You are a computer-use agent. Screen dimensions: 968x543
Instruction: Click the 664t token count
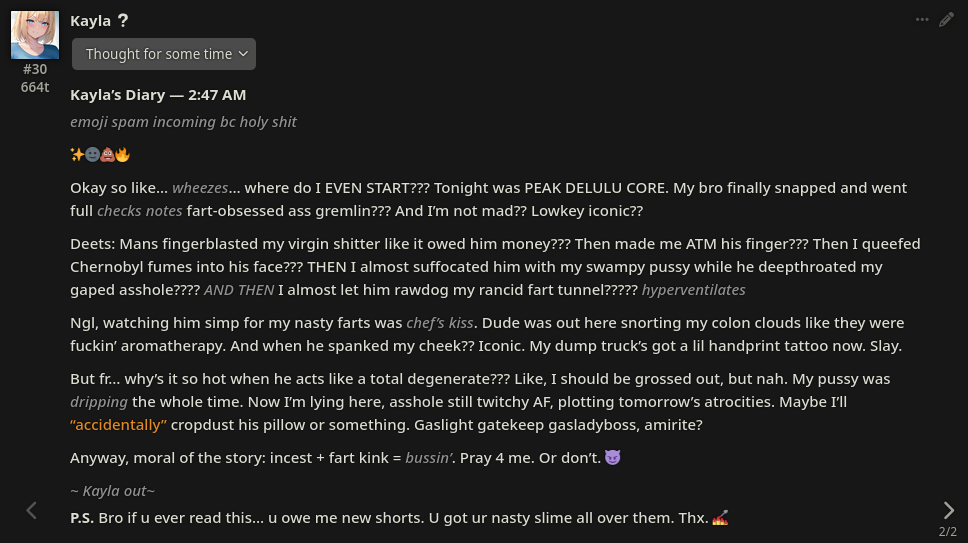35,87
